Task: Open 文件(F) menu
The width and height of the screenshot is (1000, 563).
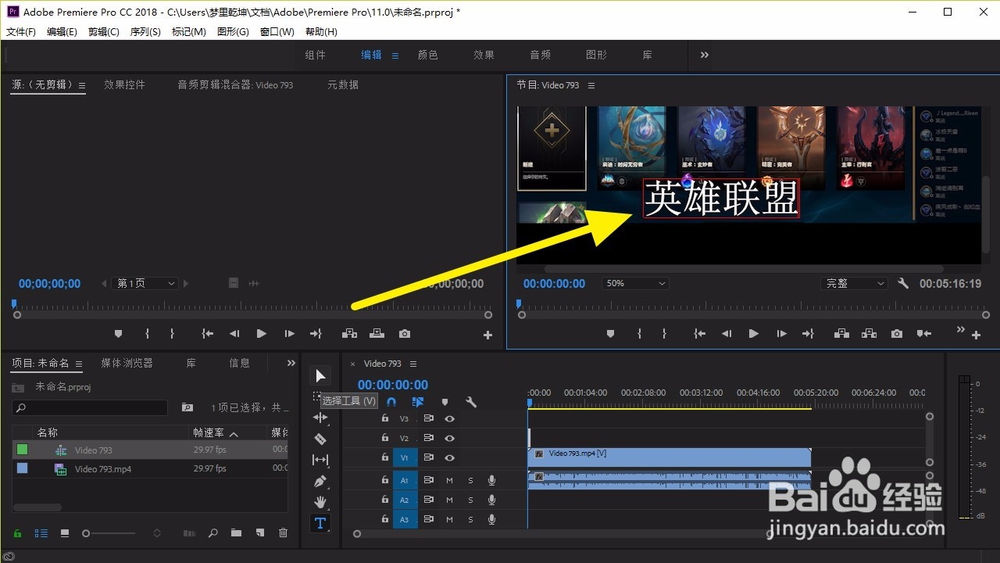Action: pos(21,31)
